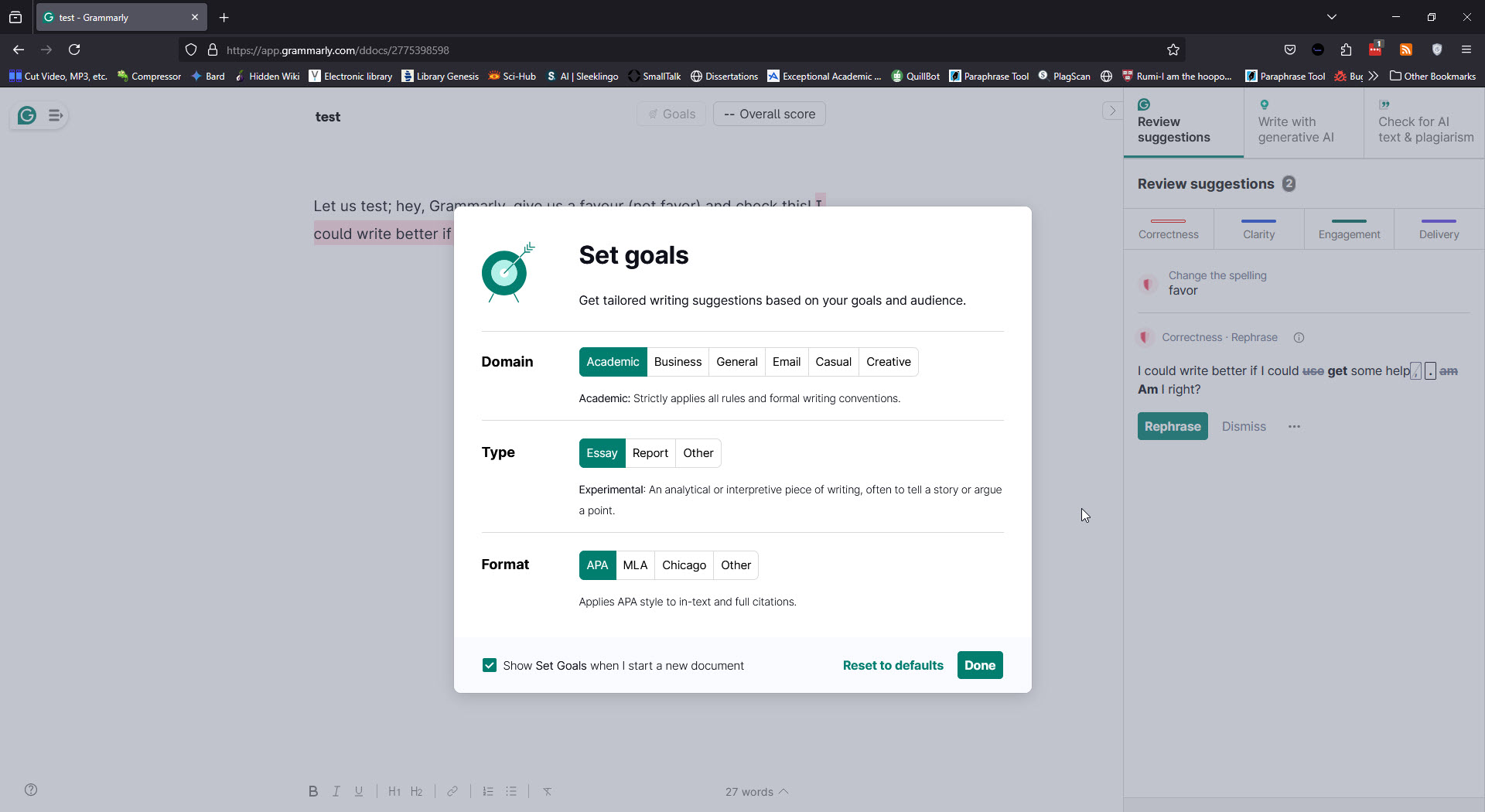Screen dimensions: 1485x812
Task: Click the Grammarly logo icon
Action: tap(27, 115)
